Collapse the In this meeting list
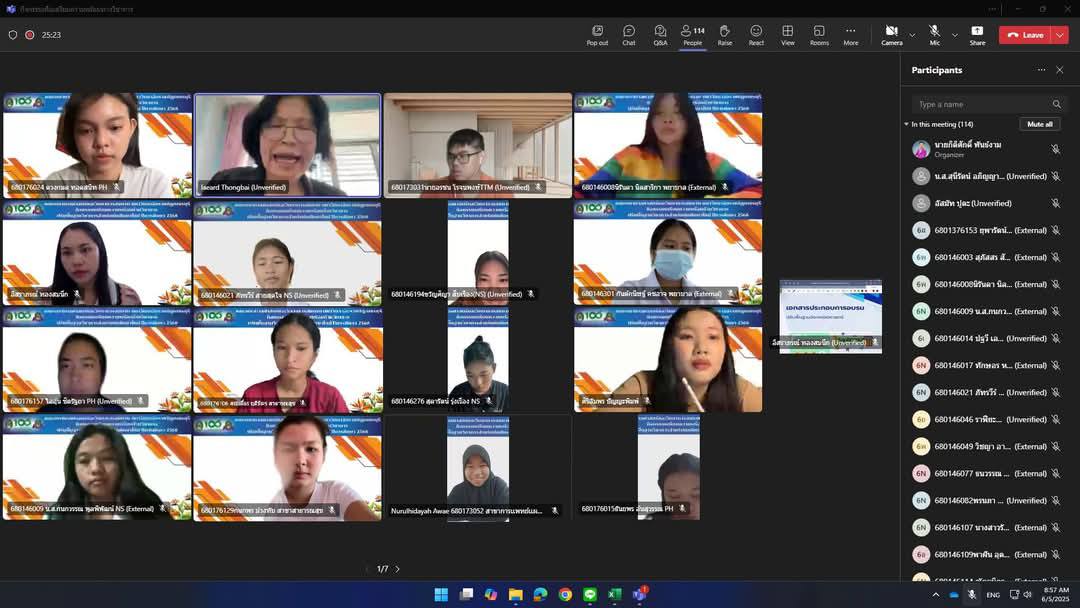The image size is (1080, 608). 906,124
